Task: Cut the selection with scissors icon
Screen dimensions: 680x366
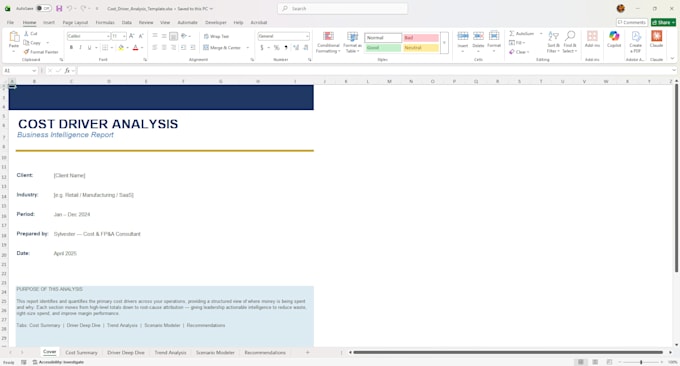Action: point(26,33)
